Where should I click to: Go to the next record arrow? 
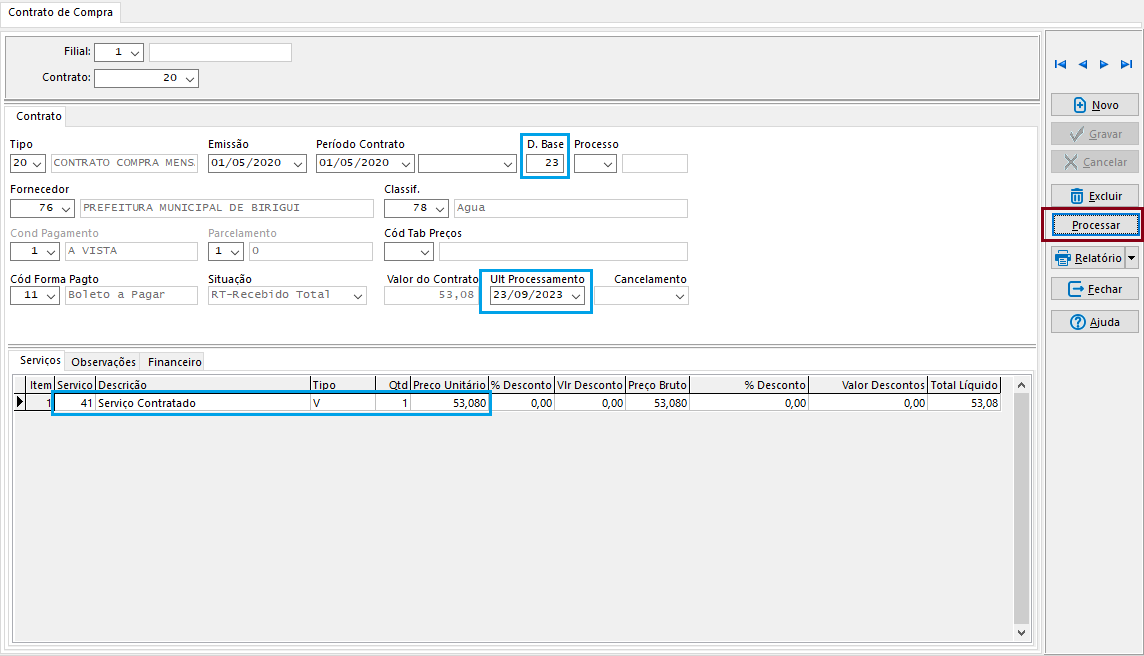click(1104, 65)
